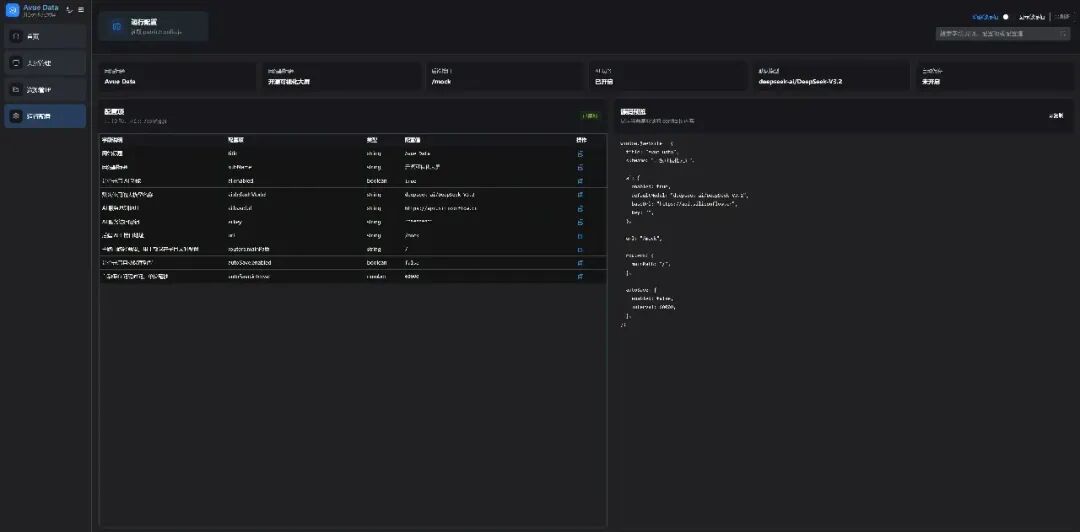Click the Avue Data logo icon
This screenshot has height=532, width=1080.
click(x=12, y=10)
